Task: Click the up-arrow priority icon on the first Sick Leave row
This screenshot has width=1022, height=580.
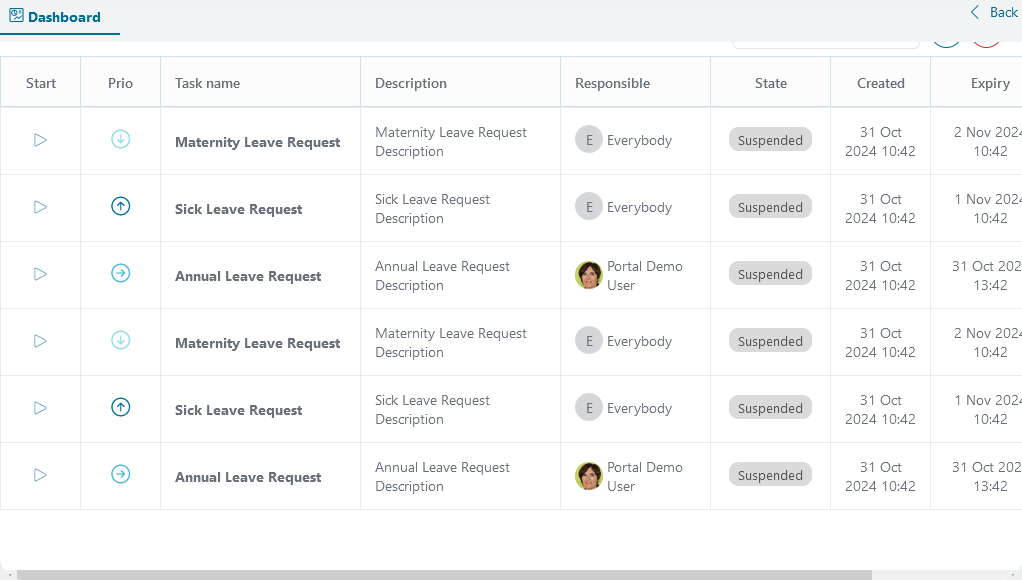Action: point(120,207)
